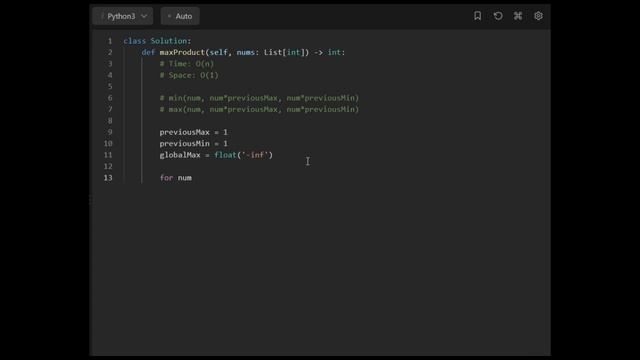The image size is (640, 360).
Task: Click the Auto mode button
Action: point(180,16)
